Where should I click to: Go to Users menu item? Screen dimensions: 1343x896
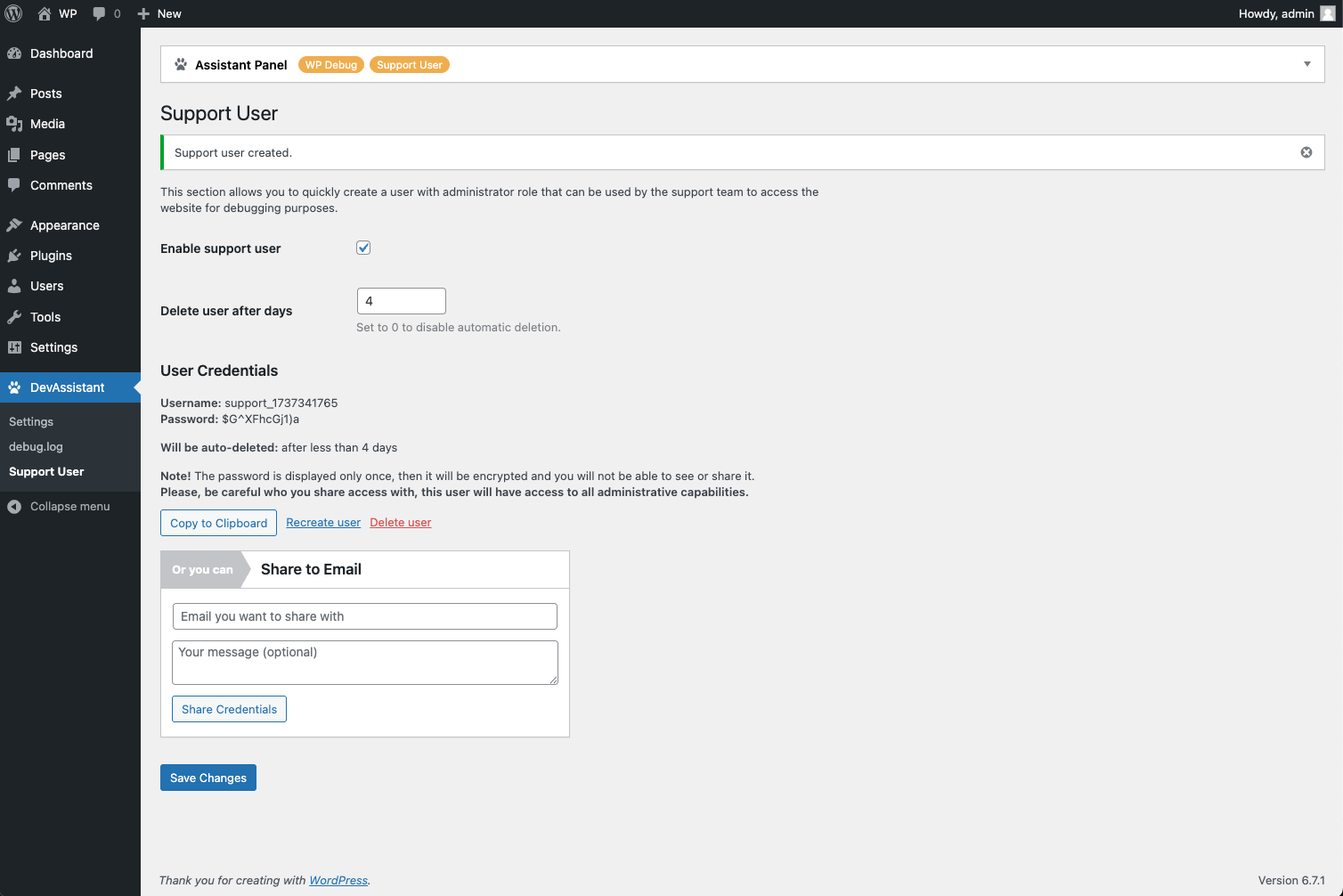[70, 286]
